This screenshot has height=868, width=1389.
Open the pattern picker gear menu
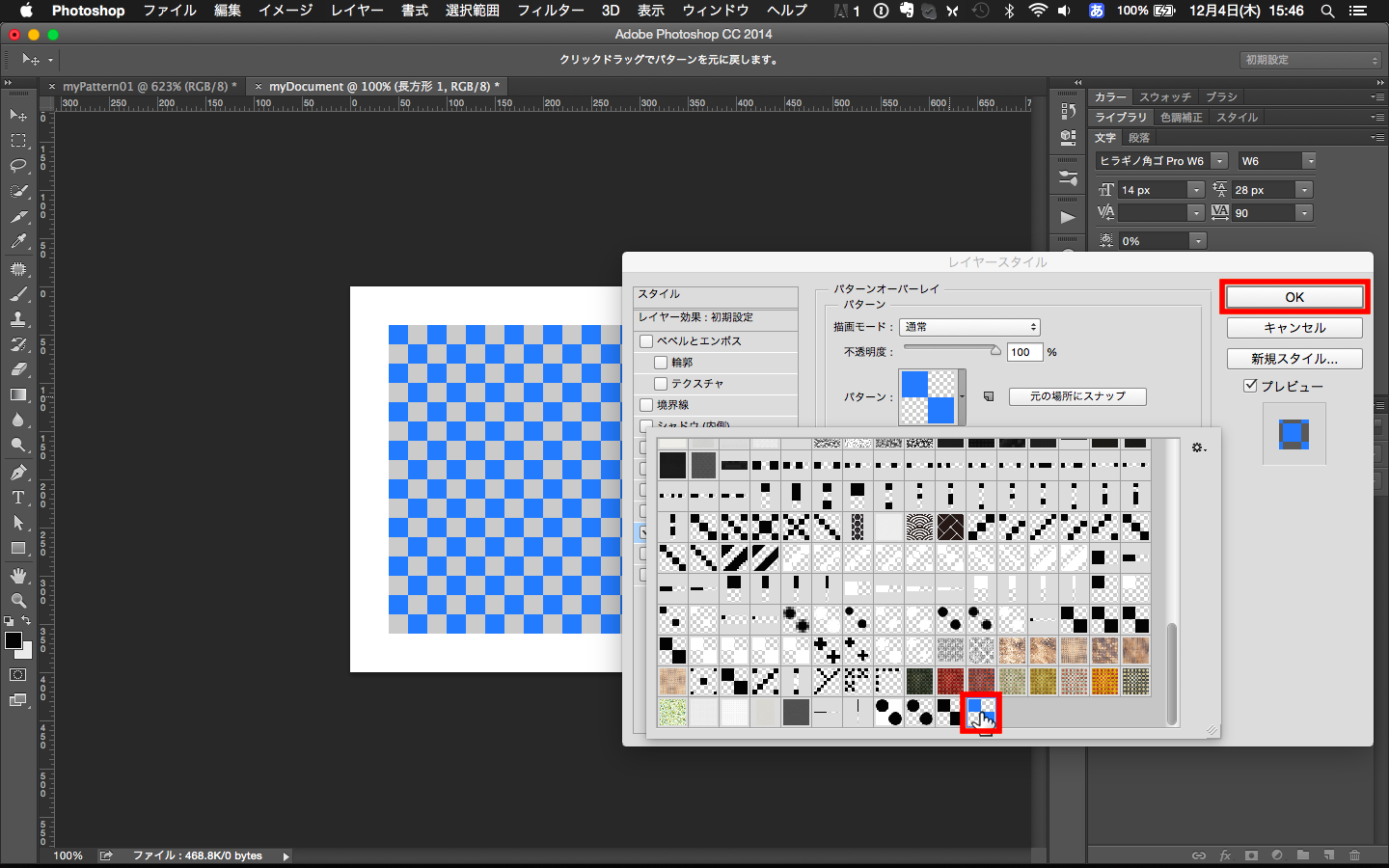[1198, 447]
